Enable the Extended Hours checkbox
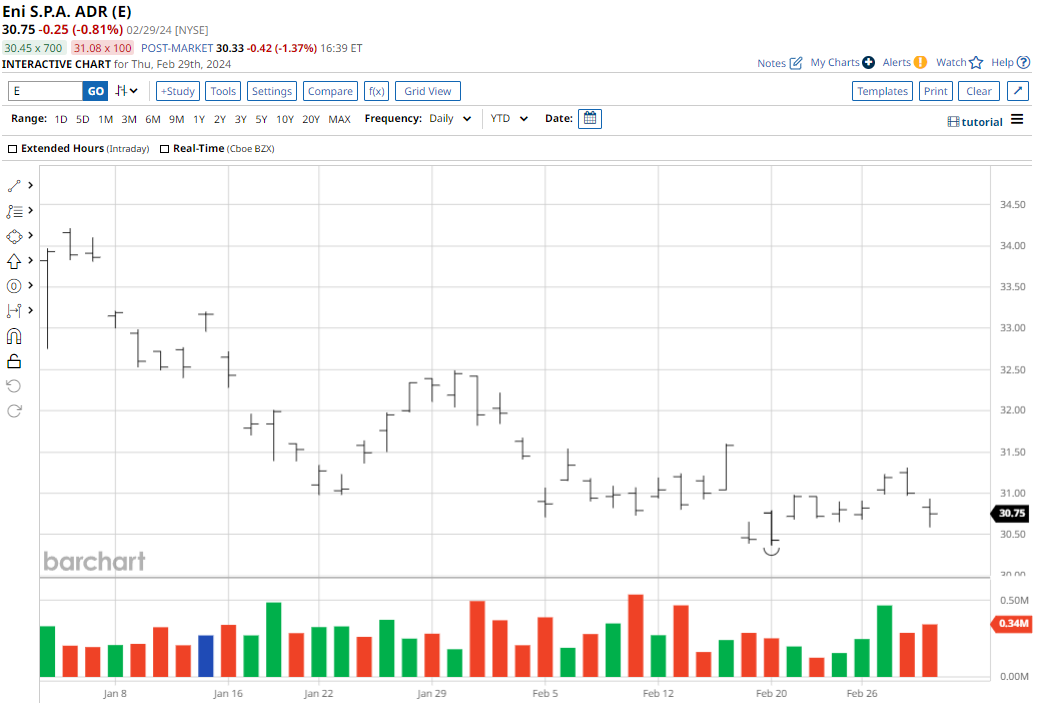Viewport: 1044px width, 707px height. (13, 148)
